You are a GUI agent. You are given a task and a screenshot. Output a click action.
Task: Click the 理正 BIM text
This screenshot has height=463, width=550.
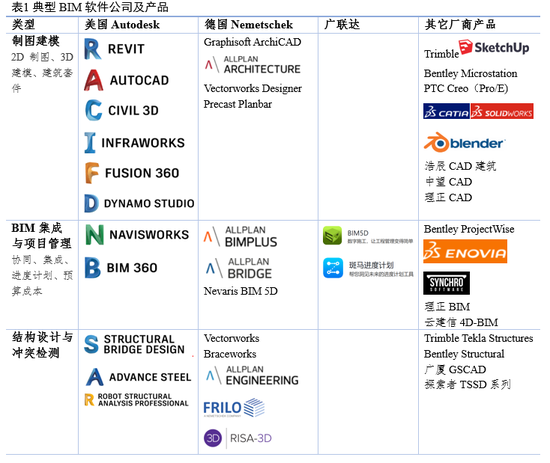(x=447, y=307)
